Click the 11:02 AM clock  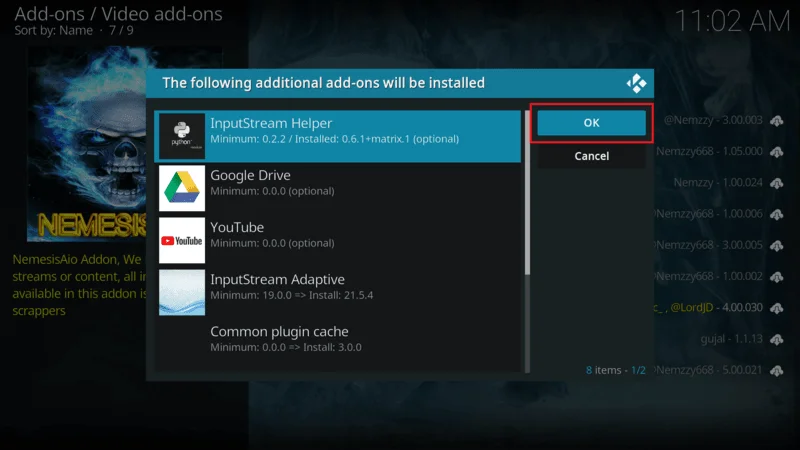click(x=732, y=22)
